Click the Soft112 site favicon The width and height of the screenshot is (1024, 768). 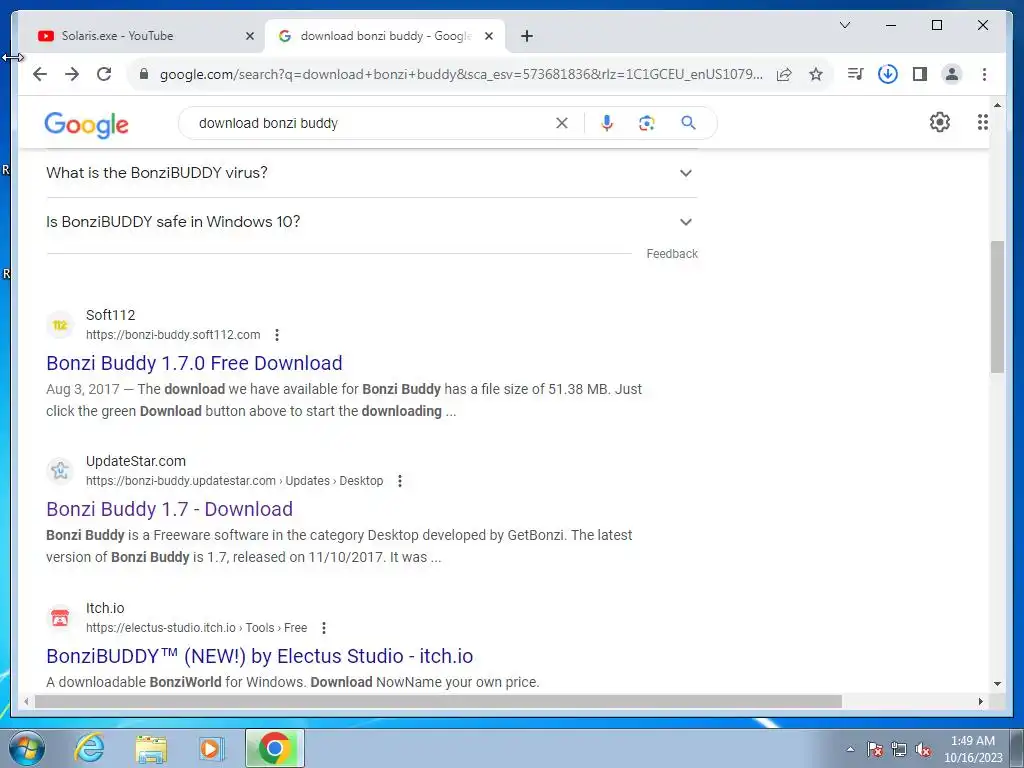(x=60, y=325)
